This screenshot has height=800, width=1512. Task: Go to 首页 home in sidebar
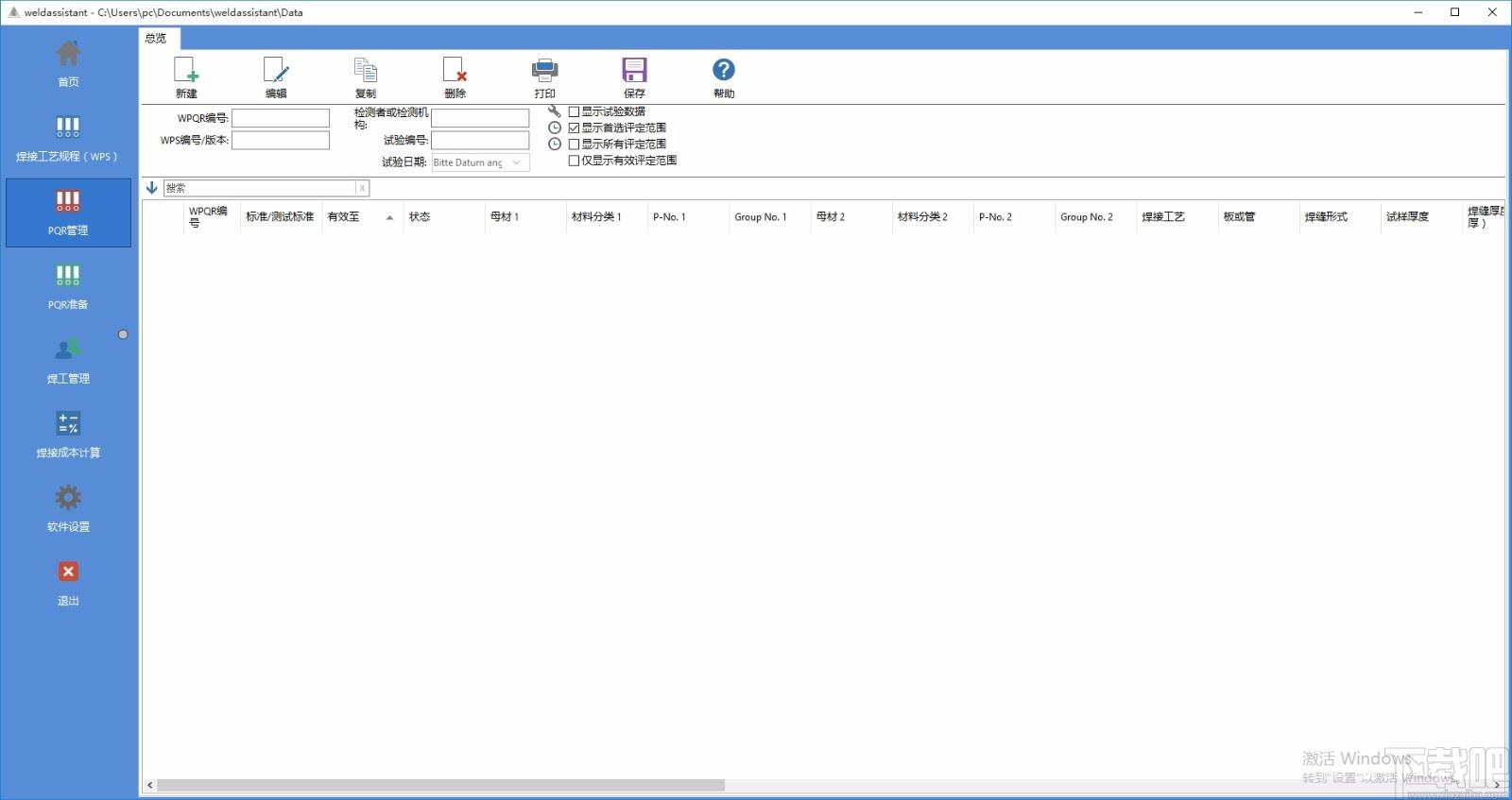(x=68, y=64)
